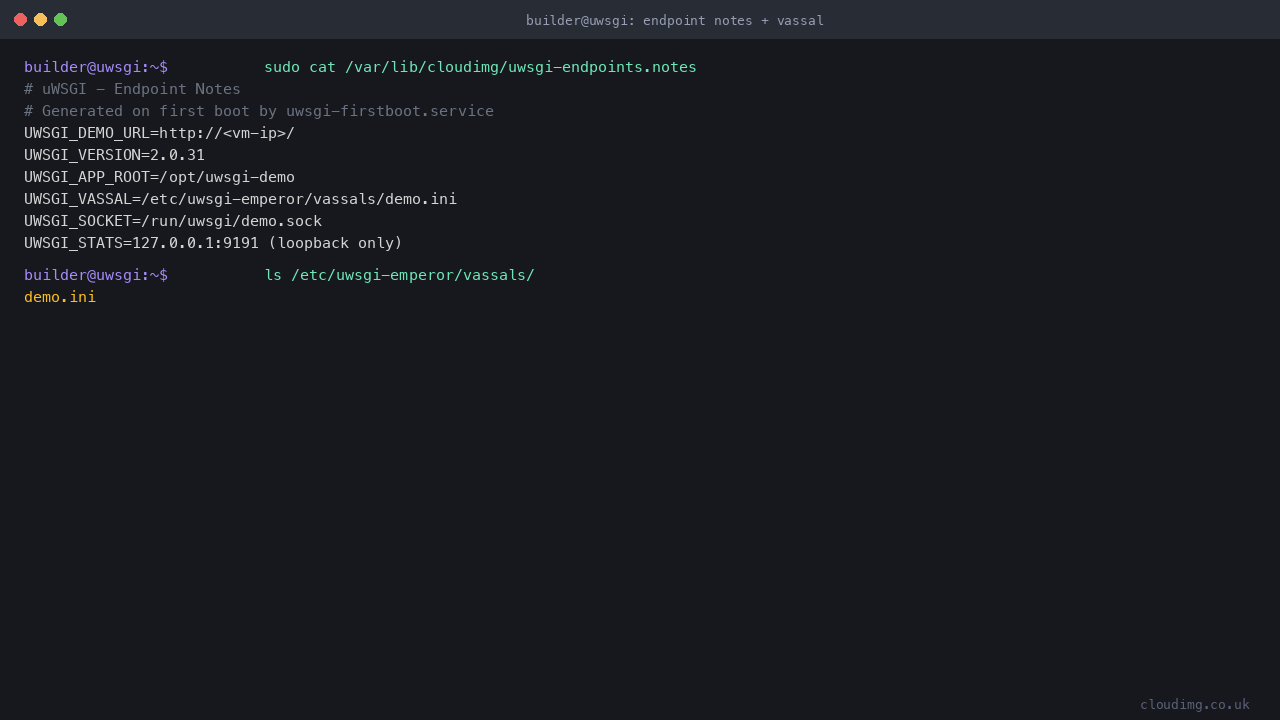Click the red close window button
Screen dimensions: 1280x720
[x=20, y=20]
